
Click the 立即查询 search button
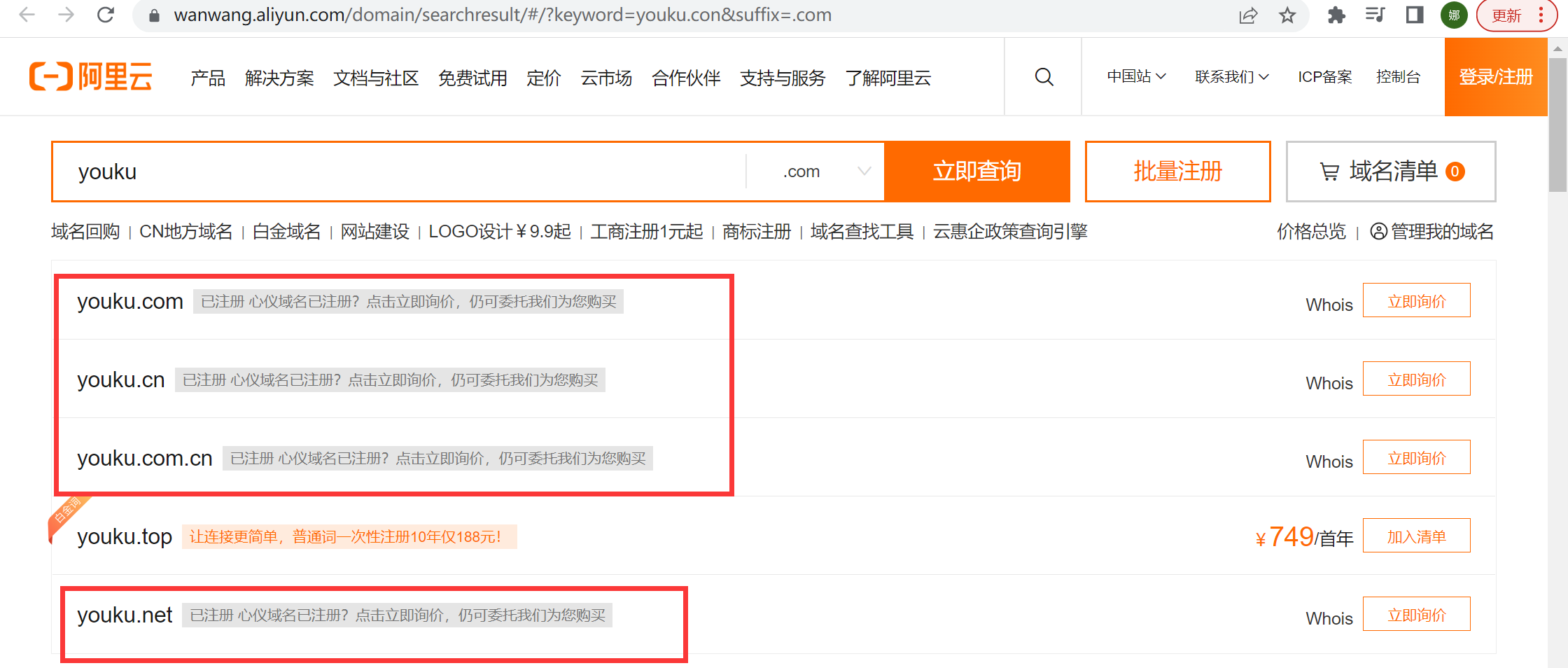(976, 172)
